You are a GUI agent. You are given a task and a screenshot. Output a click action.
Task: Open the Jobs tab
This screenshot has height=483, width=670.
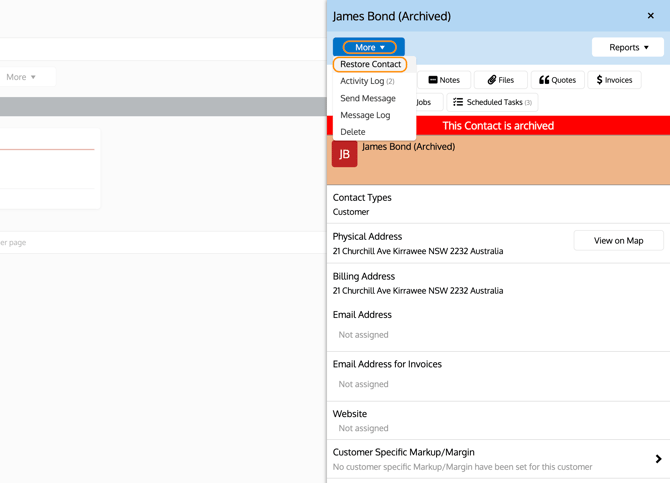pos(429,102)
